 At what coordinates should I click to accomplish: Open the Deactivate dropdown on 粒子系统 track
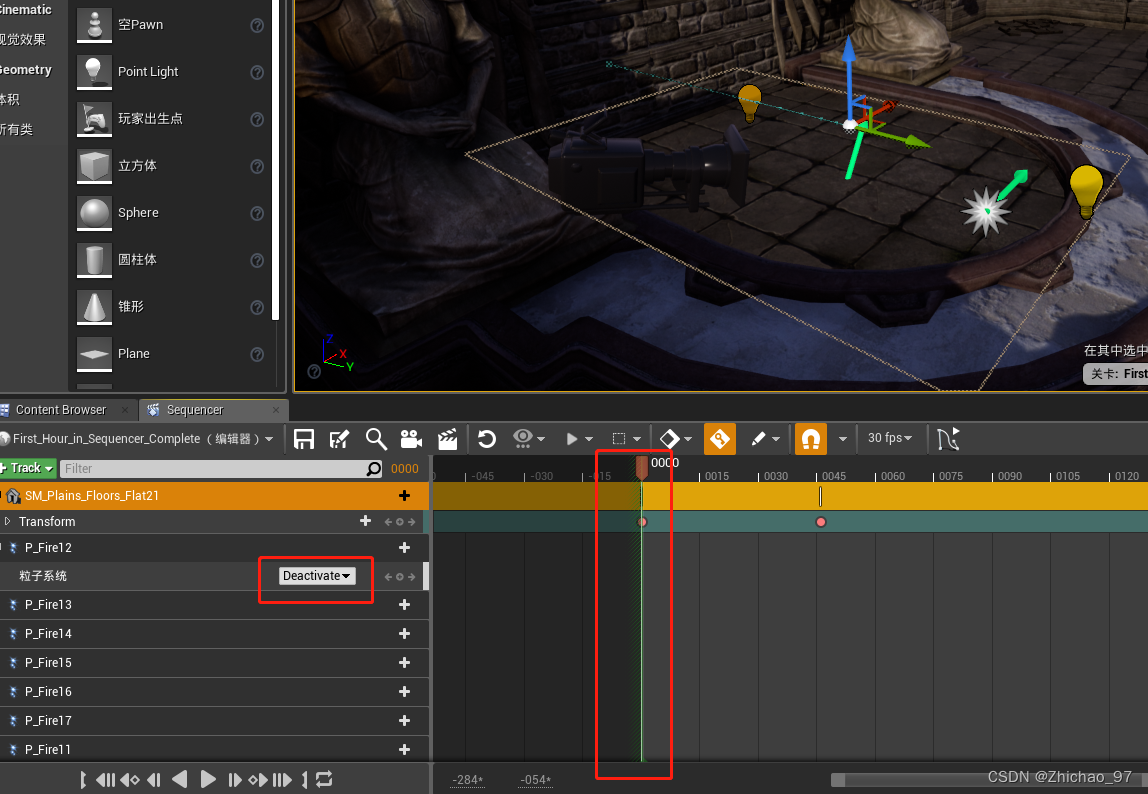pos(315,575)
